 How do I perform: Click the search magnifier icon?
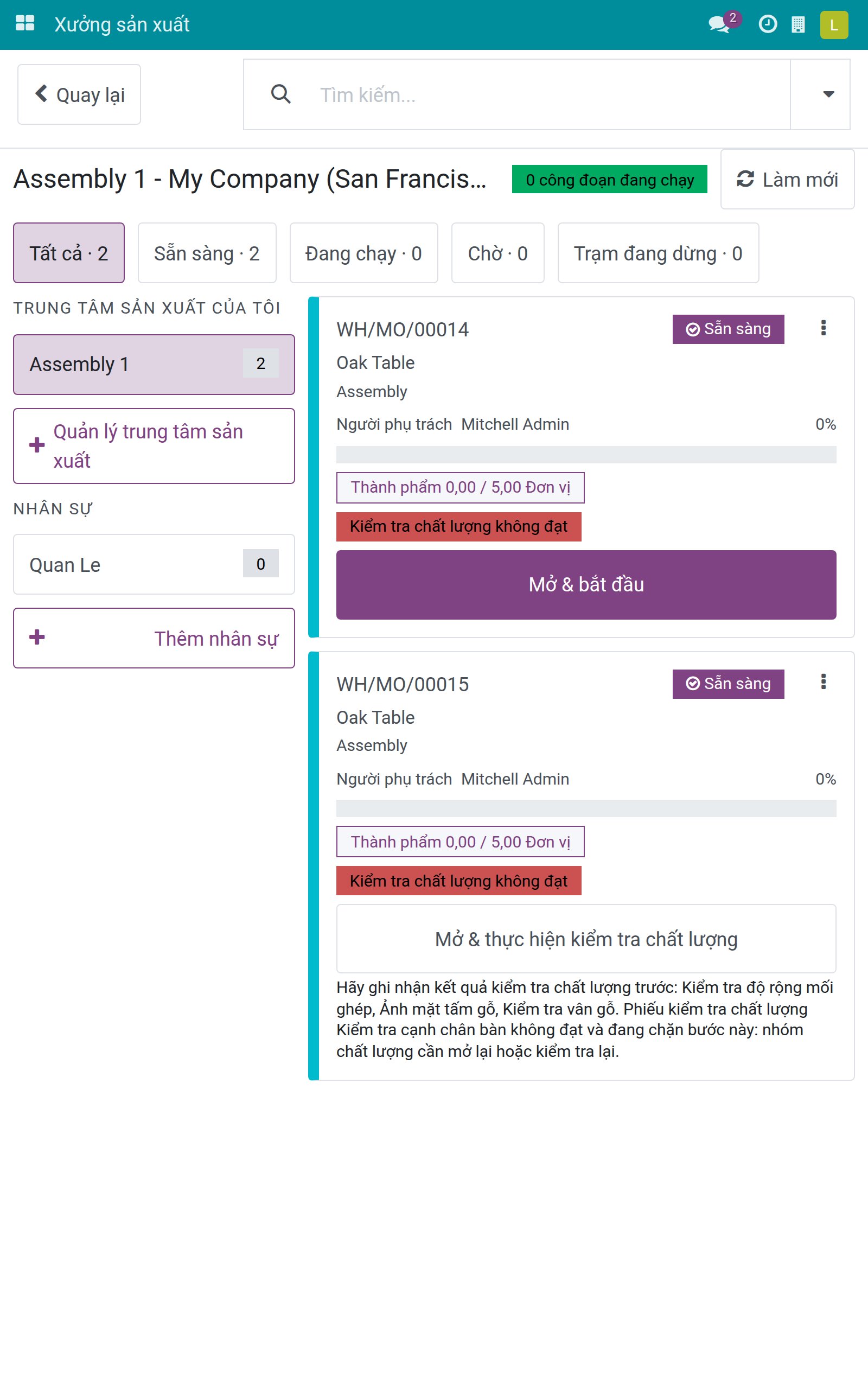coord(280,94)
